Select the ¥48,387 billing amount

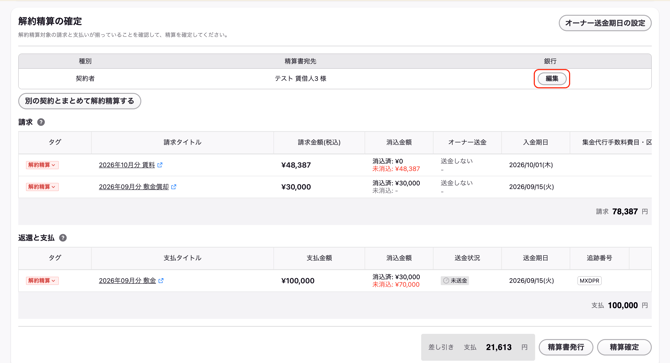coord(296,165)
